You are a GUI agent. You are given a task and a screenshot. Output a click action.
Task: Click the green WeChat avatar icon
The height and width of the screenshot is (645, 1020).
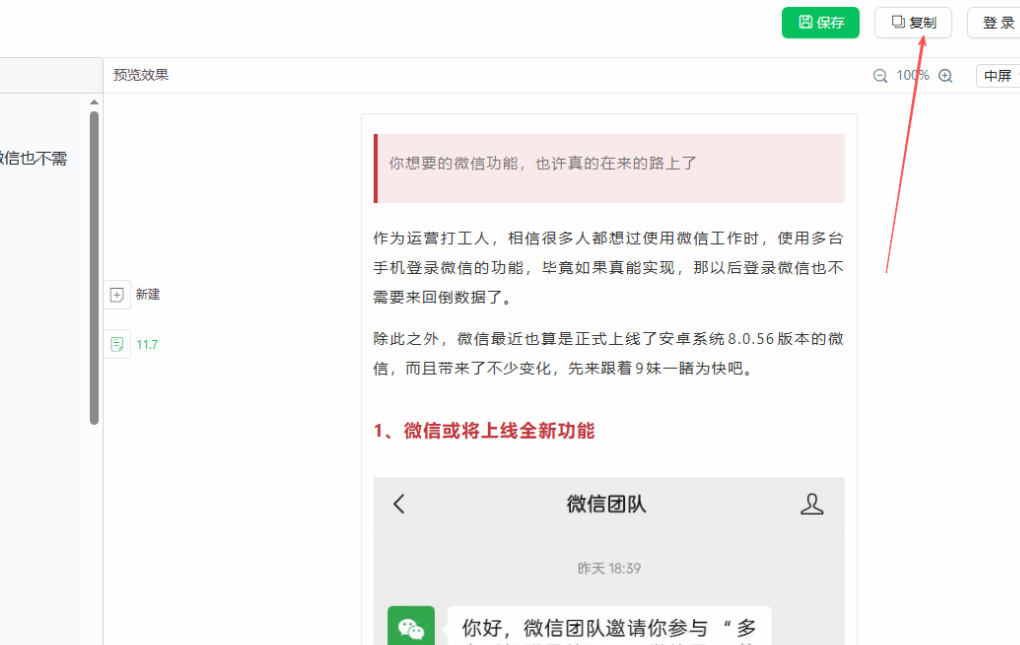(x=411, y=627)
